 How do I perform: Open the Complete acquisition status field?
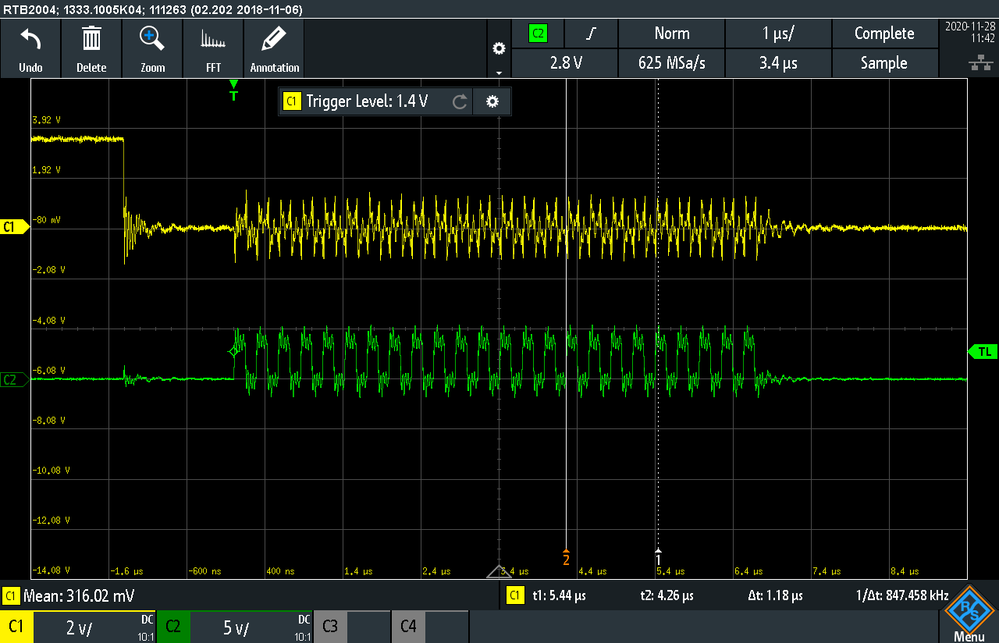pyautogui.click(x=884, y=33)
